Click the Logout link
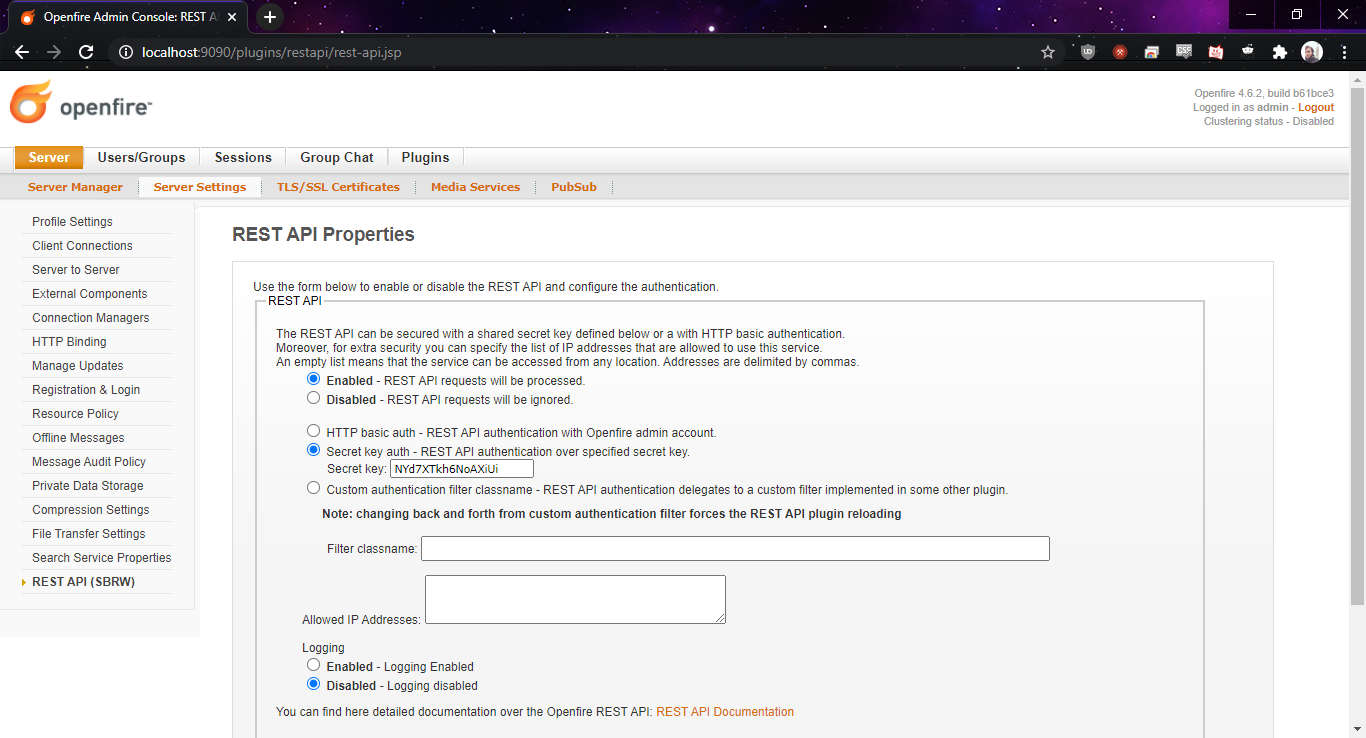The width and height of the screenshot is (1366, 738). pos(1316,107)
